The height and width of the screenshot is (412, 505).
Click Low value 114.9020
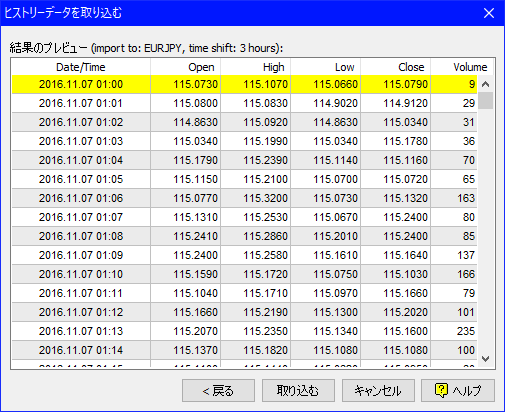tap(335, 103)
